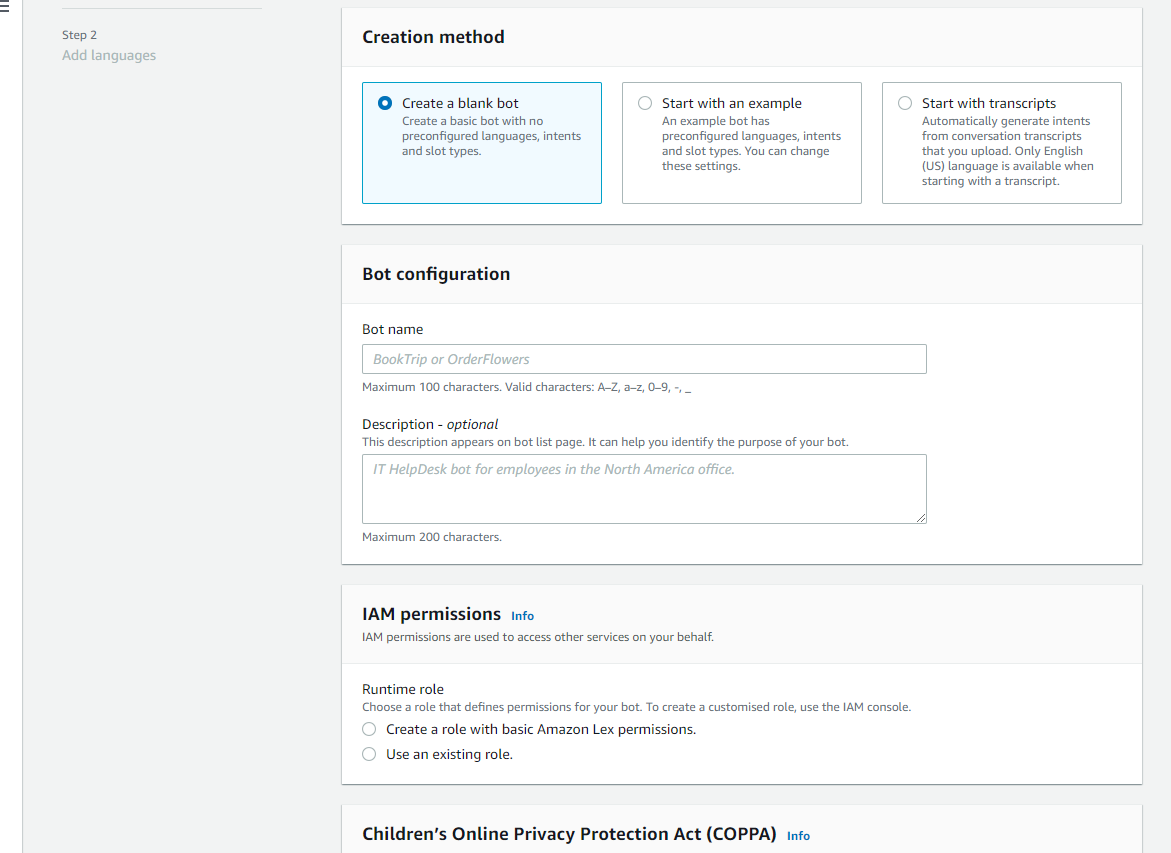
Task: Grab the Description textarea resize handle
Action: coord(921,517)
